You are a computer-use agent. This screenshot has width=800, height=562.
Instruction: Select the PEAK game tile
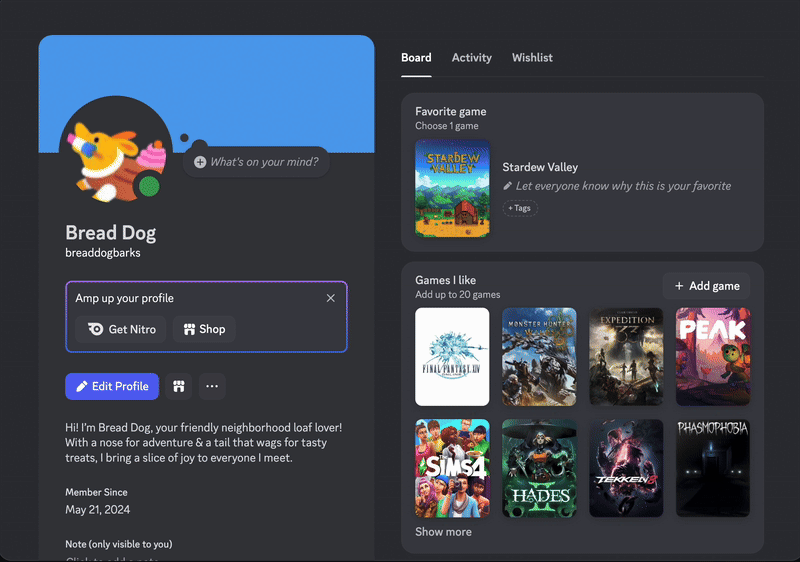tap(713, 356)
